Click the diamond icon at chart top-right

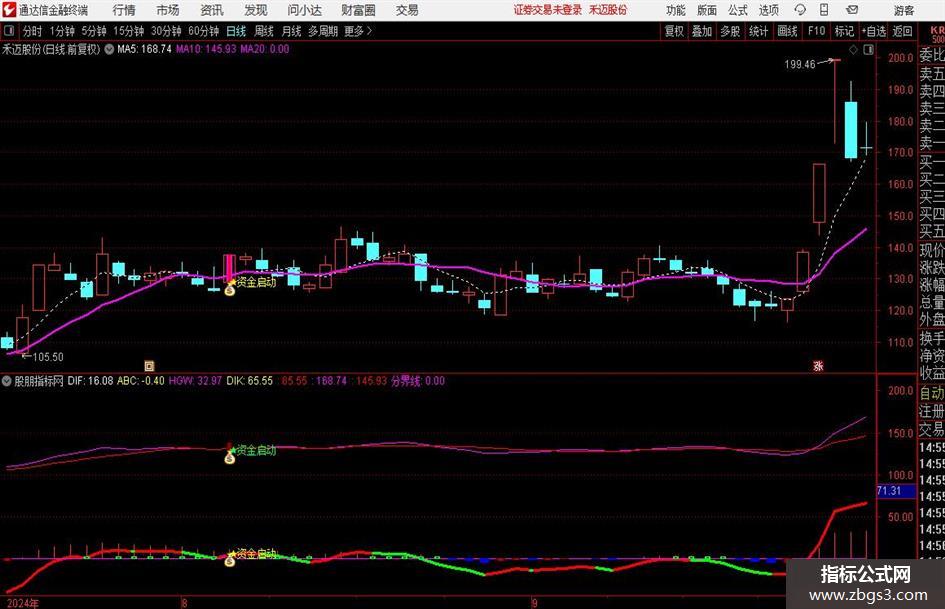[x=853, y=50]
